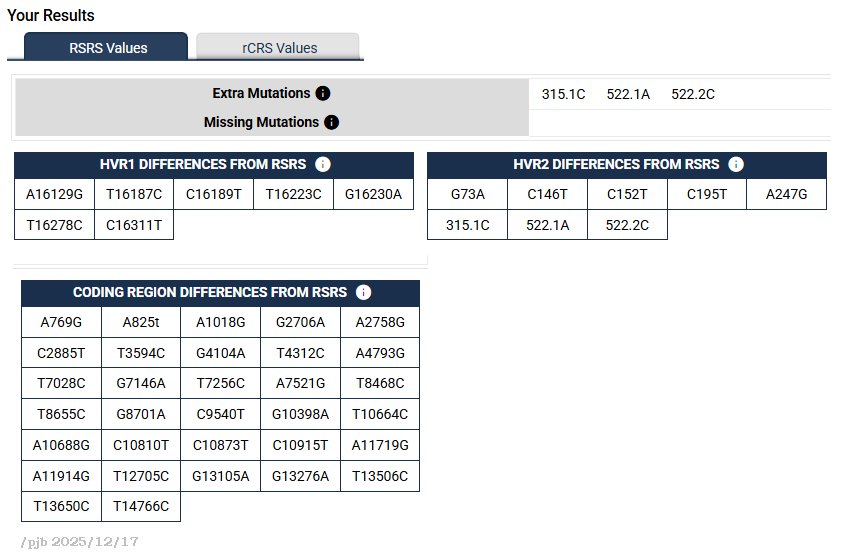Select the A16129G cell in HVR1
Screen dimensions: 852x558
pyautogui.click(x=54, y=195)
